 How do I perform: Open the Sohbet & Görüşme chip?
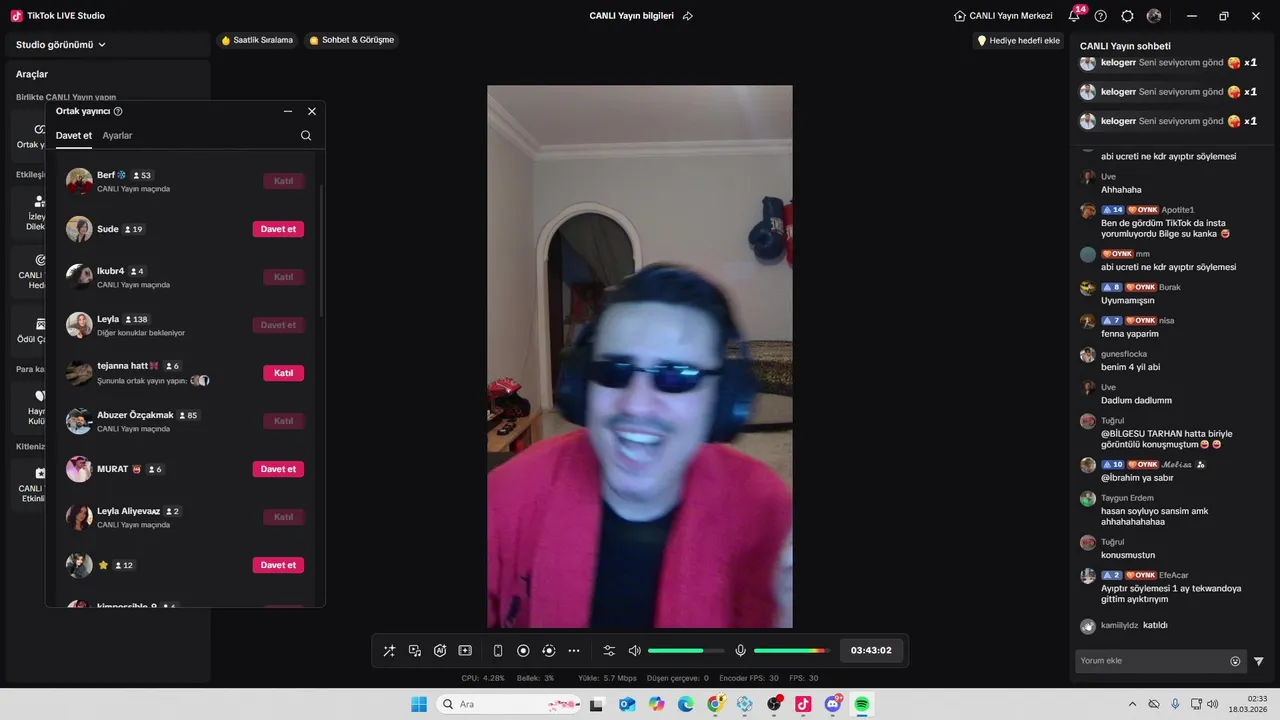pyautogui.click(x=352, y=40)
